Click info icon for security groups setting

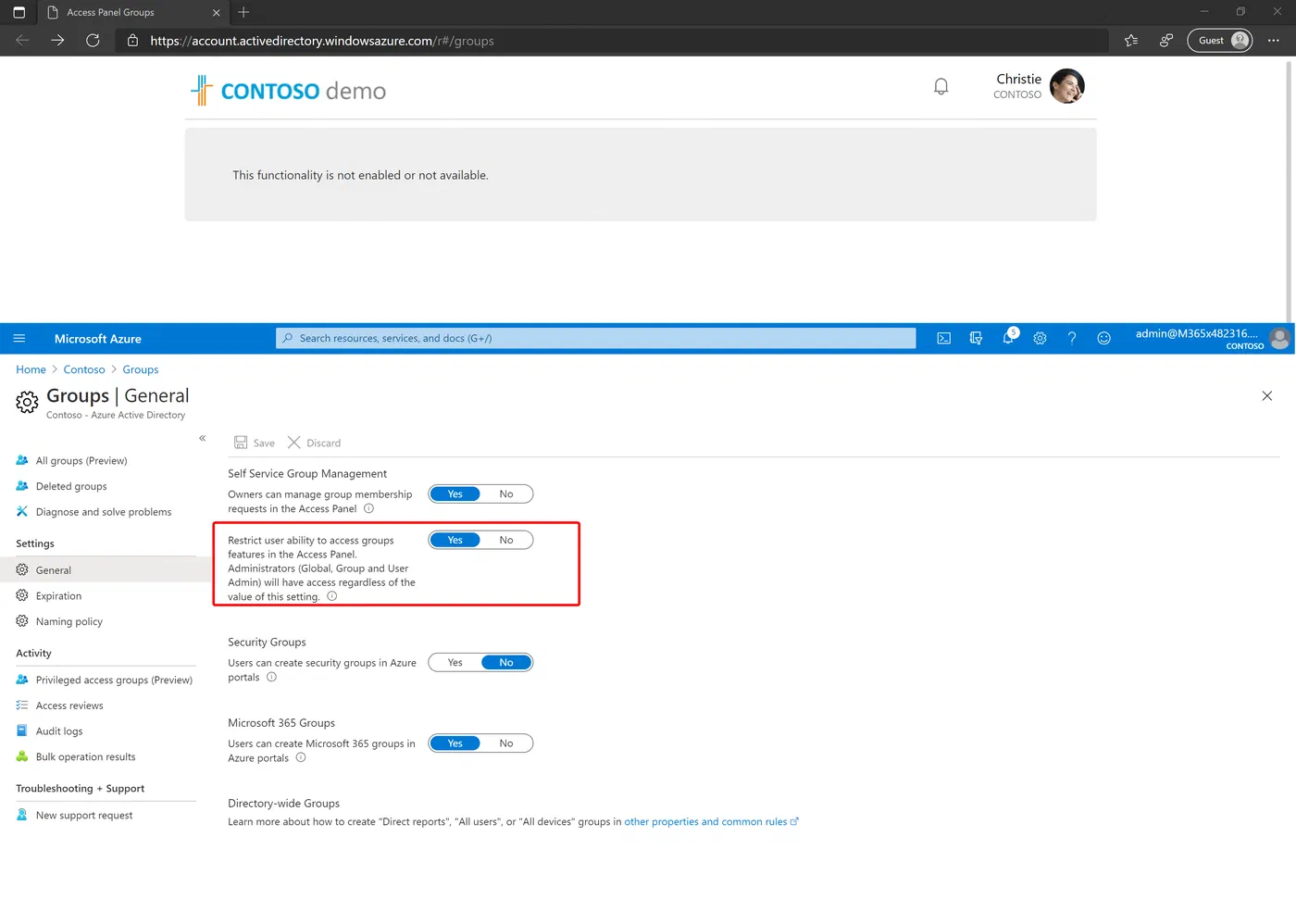click(x=271, y=677)
